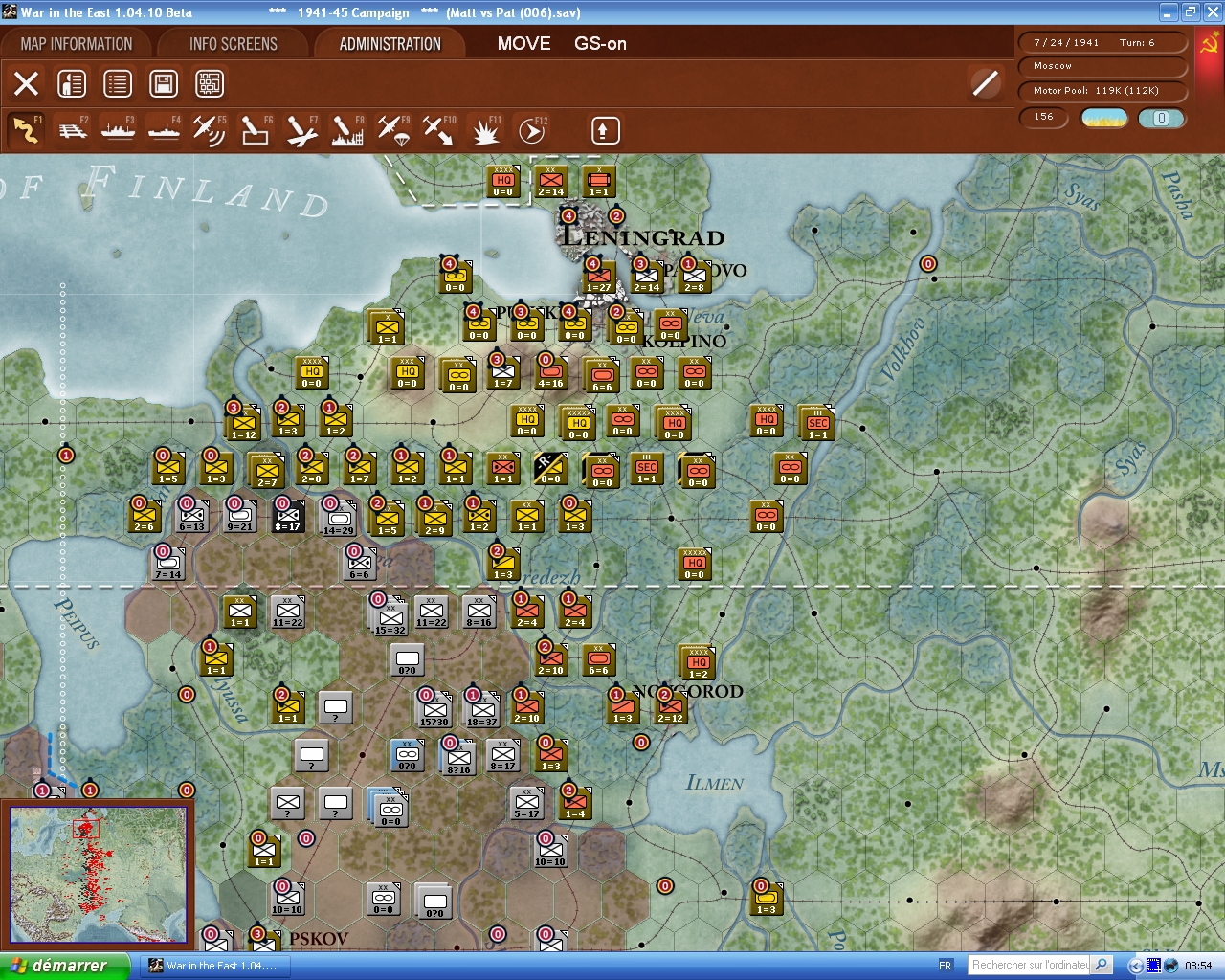This screenshot has height=980, width=1225.
Task: Activate the F3 naval transport ship icon
Action: [x=119, y=130]
